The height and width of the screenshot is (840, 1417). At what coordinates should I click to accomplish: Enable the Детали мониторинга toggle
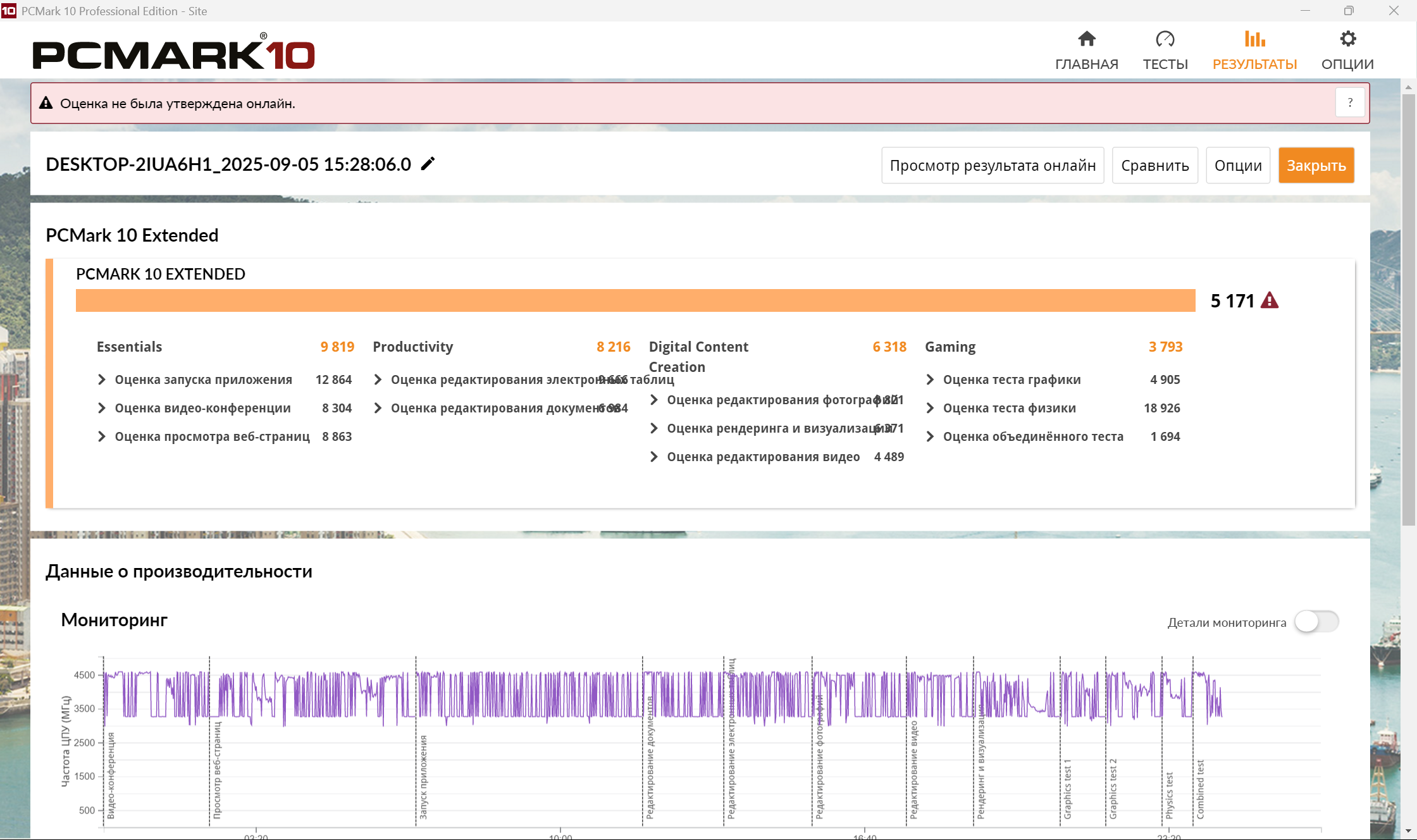(x=1316, y=622)
